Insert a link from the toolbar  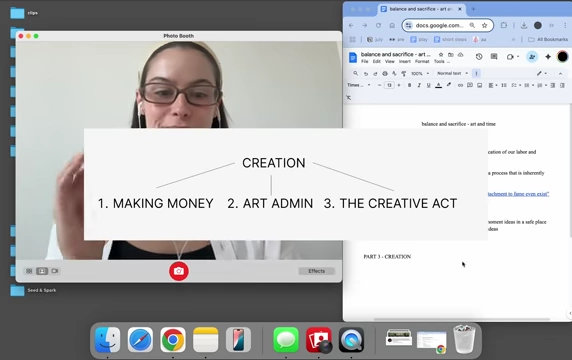click(x=460, y=85)
